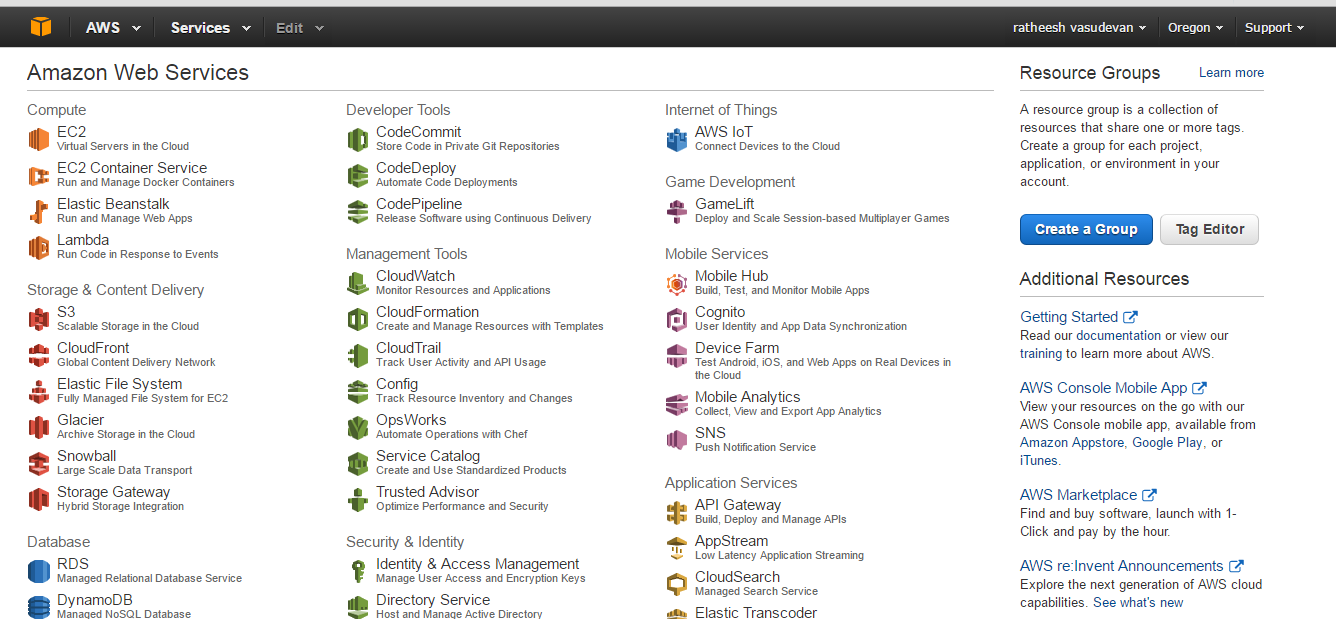Click the CodeDeploy icon

click(358, 175)
